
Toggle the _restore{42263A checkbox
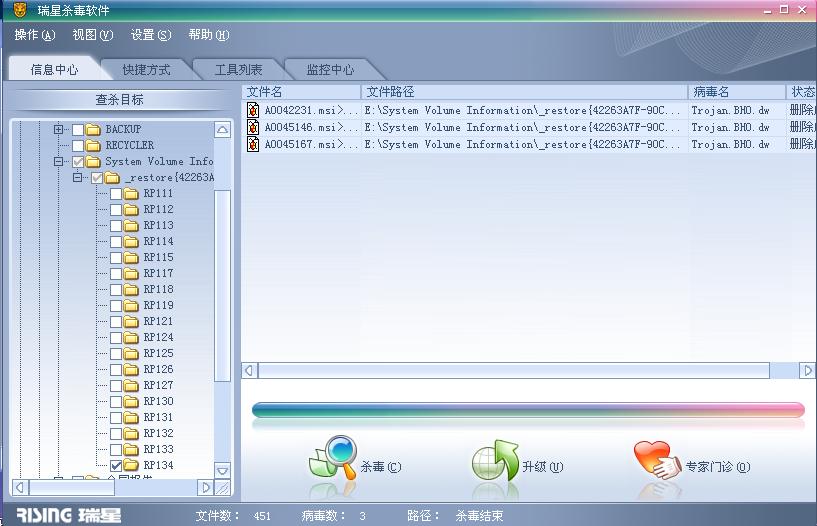tap(97, 178)
